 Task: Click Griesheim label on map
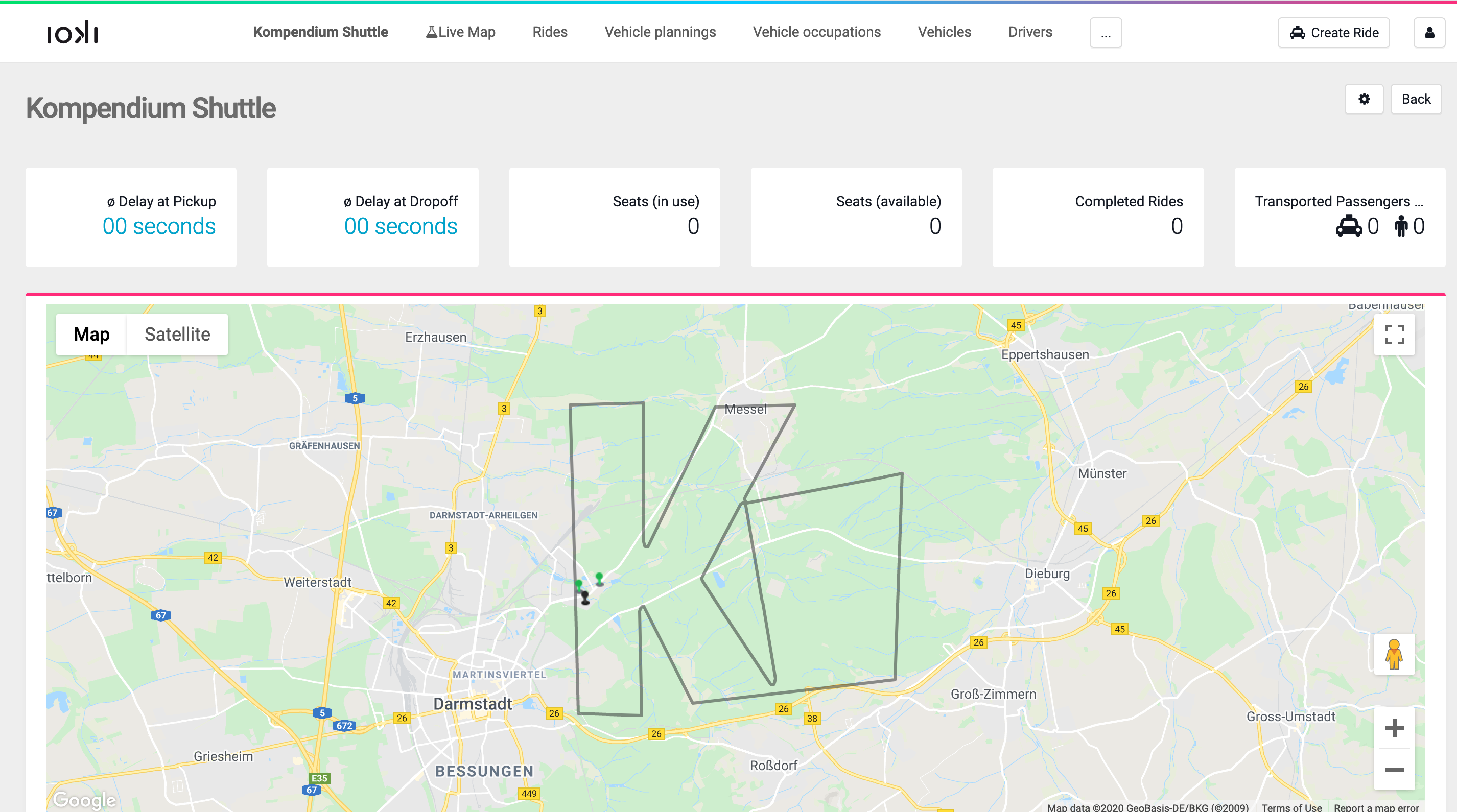coord(223,756)
